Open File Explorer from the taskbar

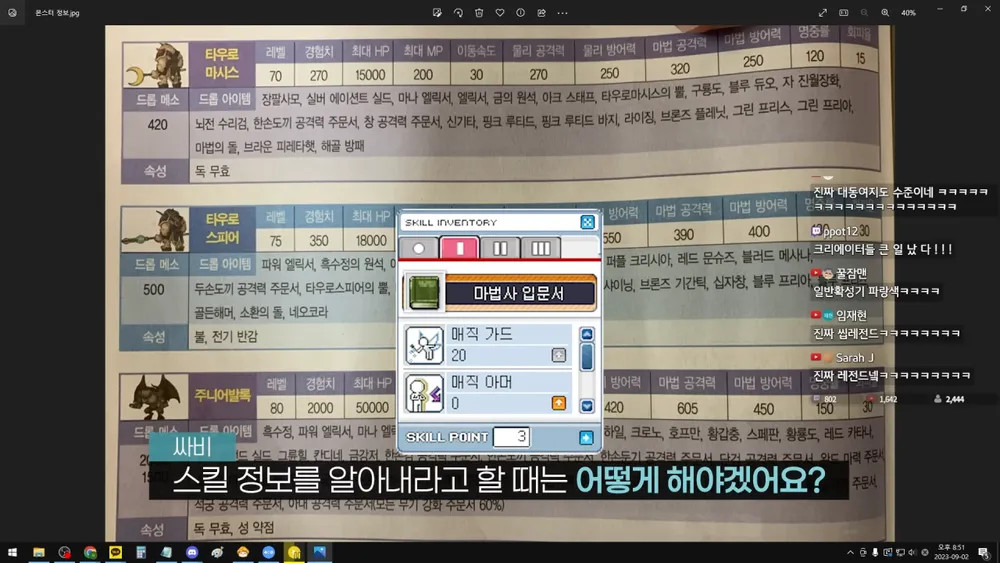39,552
